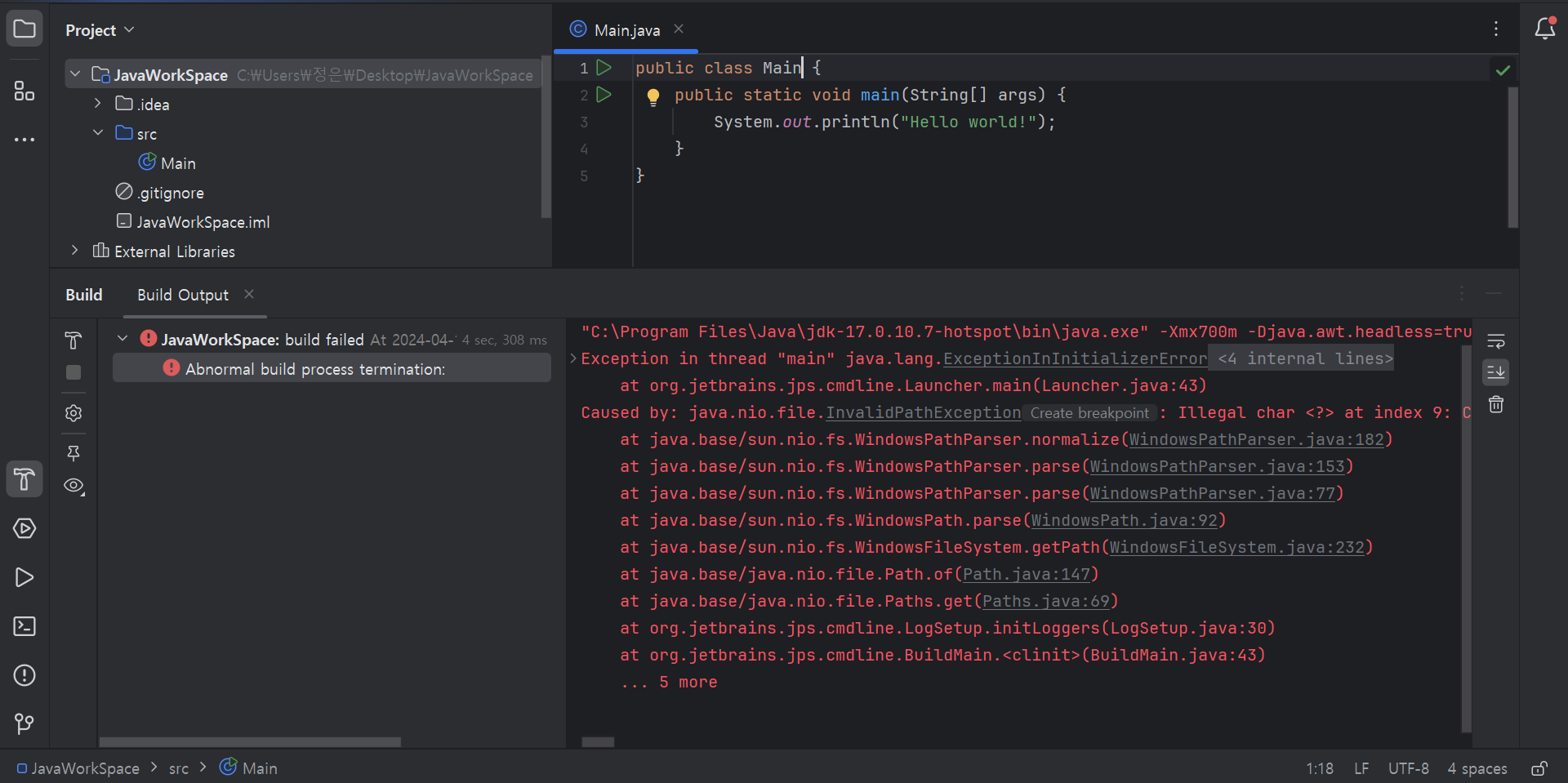This screenshot has width=1568, height=783.
Task: Close the Main.java tab
Action: click(x=679, y=29)
